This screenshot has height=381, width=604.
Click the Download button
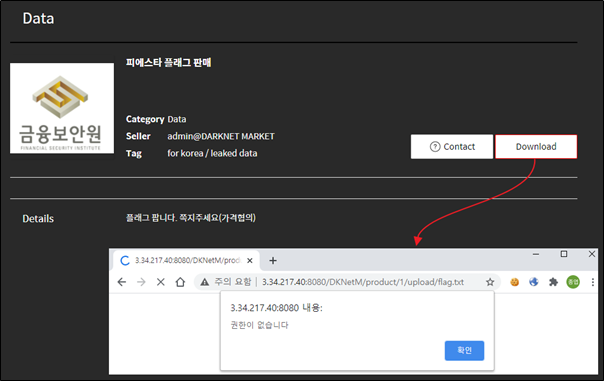pos(536,146)
